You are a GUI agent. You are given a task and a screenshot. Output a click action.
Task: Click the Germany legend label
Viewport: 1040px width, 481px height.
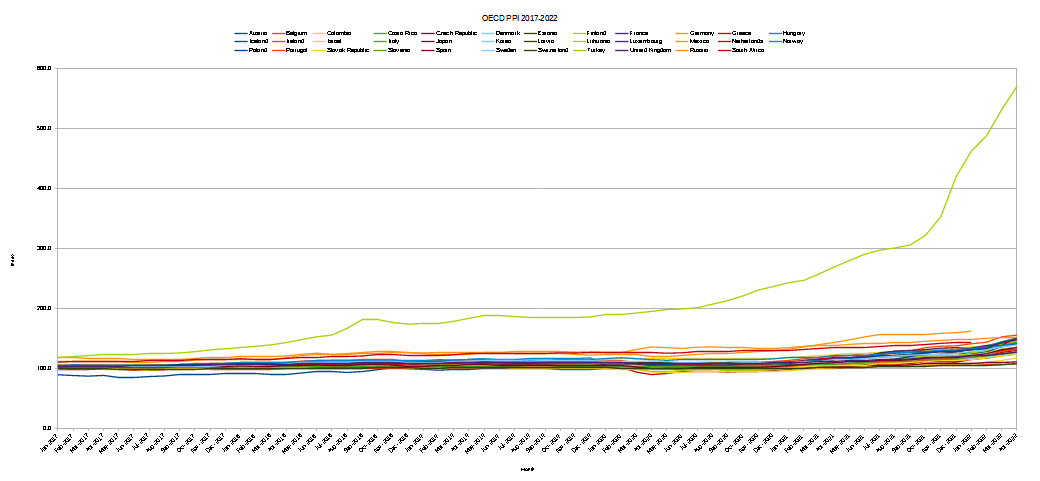(702, 33)
